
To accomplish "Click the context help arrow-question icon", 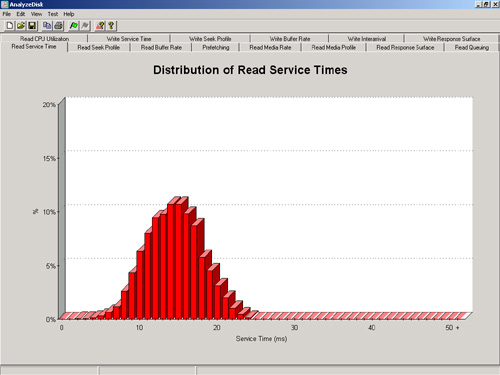I will 100,26.
